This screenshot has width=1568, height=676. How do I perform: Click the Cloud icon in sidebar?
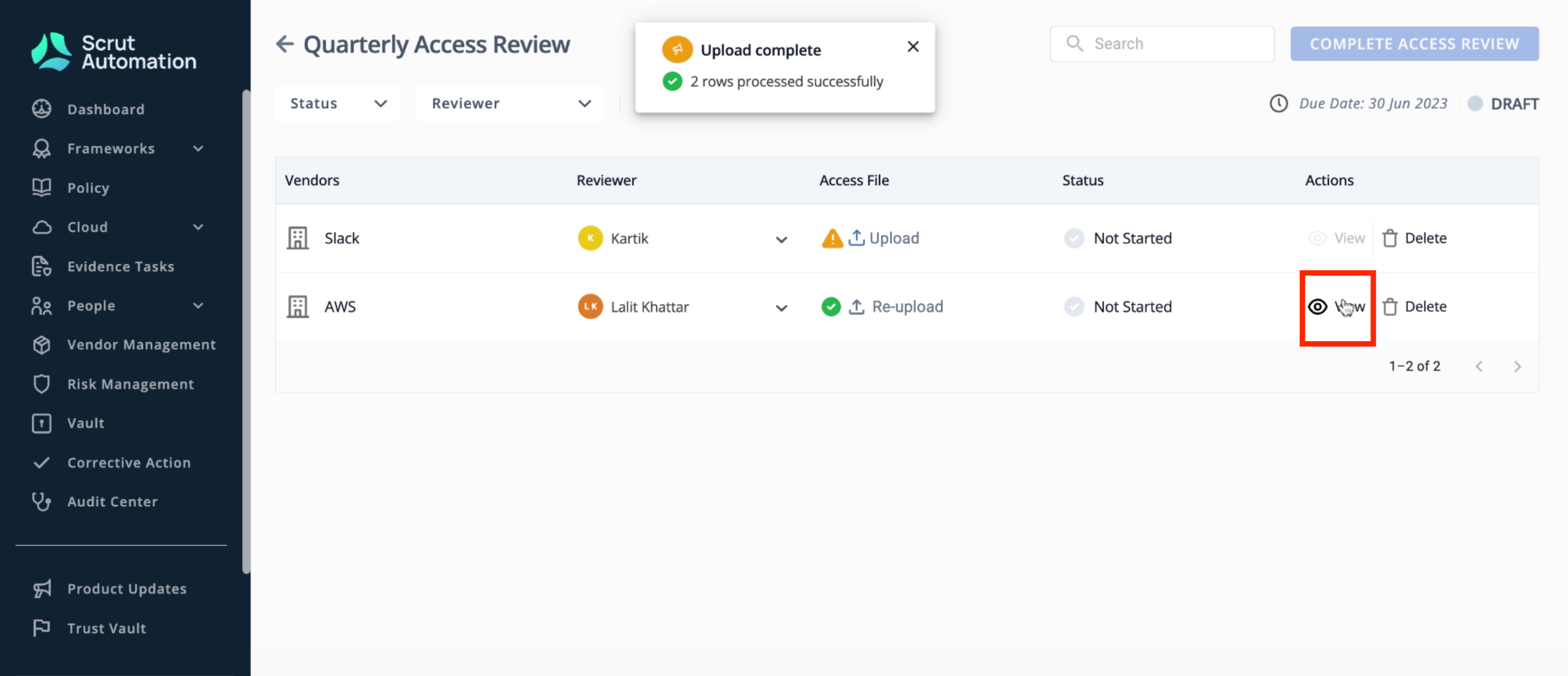tap(41, 227)
